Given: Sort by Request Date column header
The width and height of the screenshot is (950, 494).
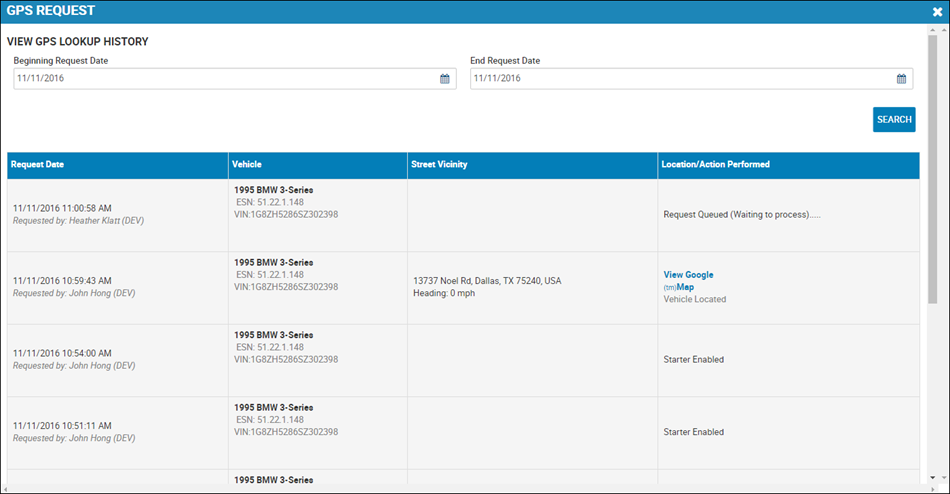Looking at the screenshot, I should pos(118,165).
